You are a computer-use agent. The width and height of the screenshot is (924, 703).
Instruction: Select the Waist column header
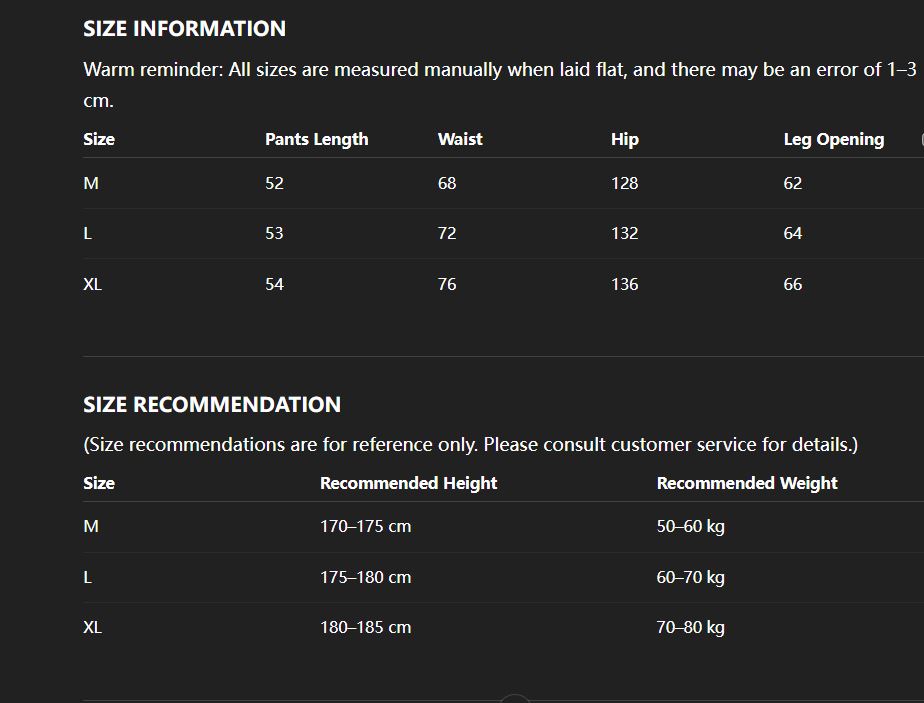click(x=460, y=140)
